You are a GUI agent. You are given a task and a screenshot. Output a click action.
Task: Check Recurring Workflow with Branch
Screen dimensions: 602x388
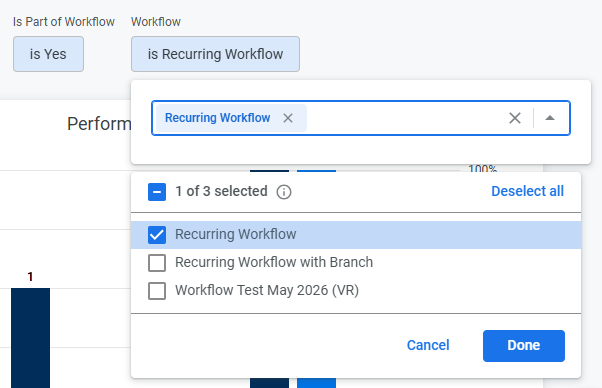[x=157, y=263]
